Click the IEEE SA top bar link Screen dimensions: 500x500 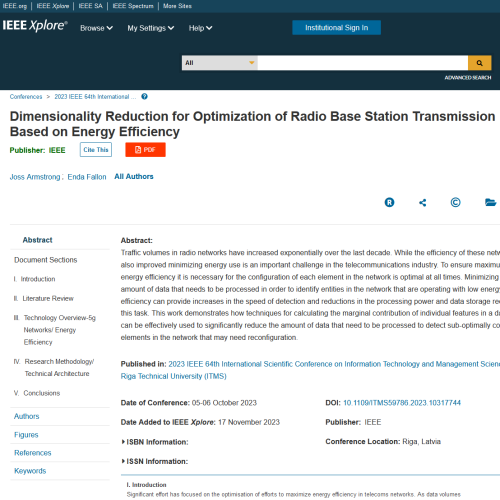coord(90,6)
